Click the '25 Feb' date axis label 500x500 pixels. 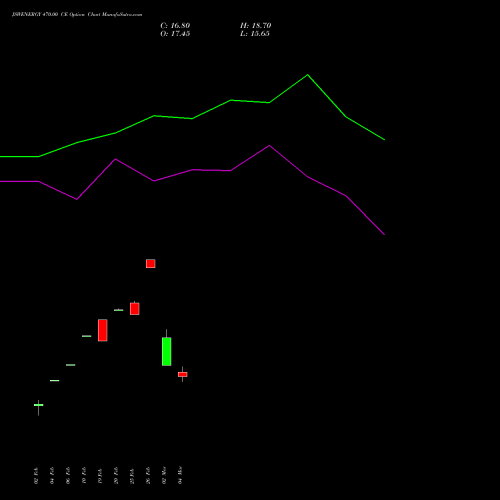[x=132, y=476]
